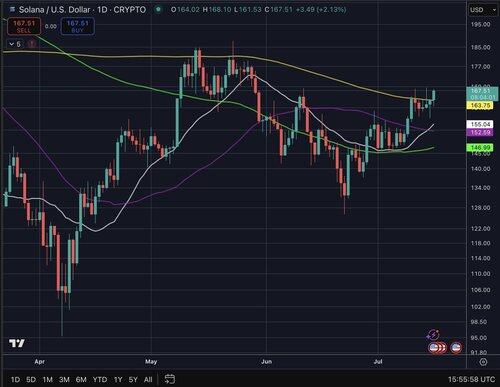This screenshot has width=500, height=387.
Task: Click the May label on time axis
Action: point(151,362)
